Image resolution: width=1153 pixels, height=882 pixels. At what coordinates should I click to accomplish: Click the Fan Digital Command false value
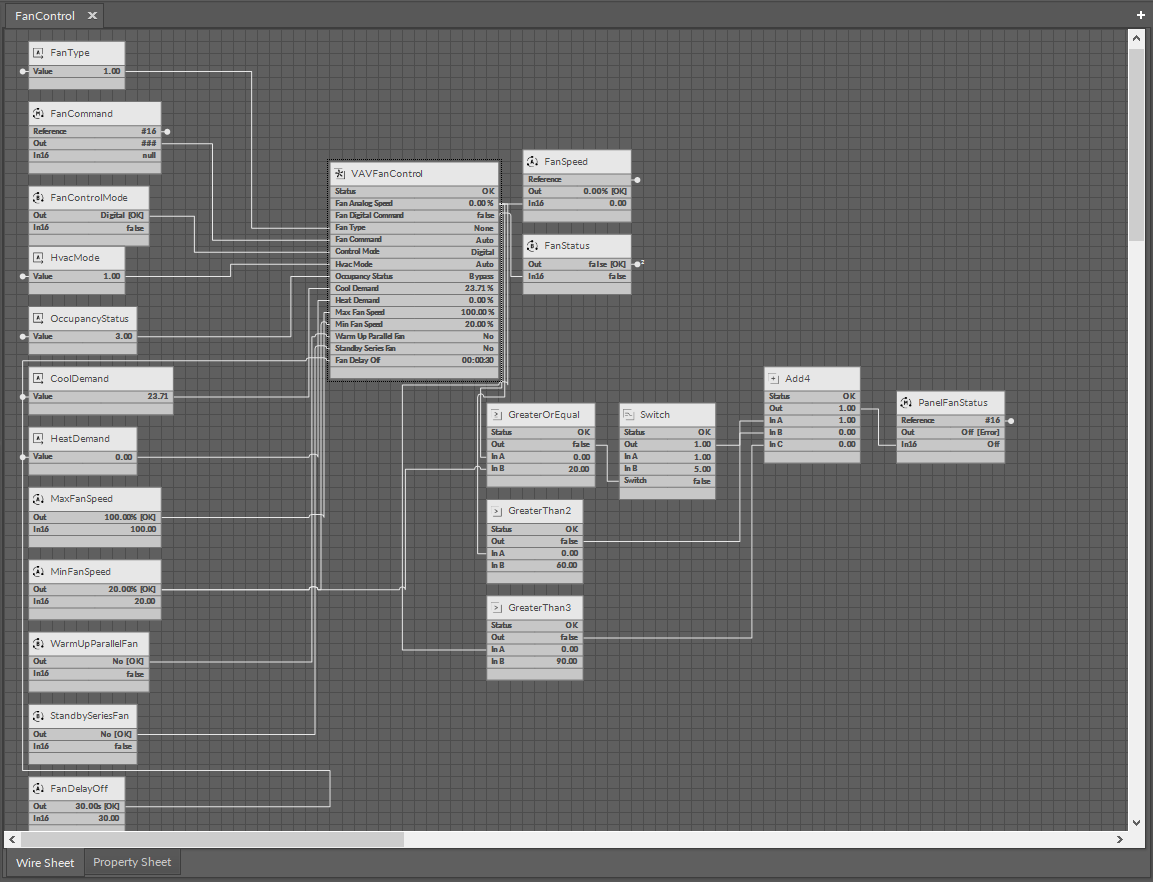484,215
